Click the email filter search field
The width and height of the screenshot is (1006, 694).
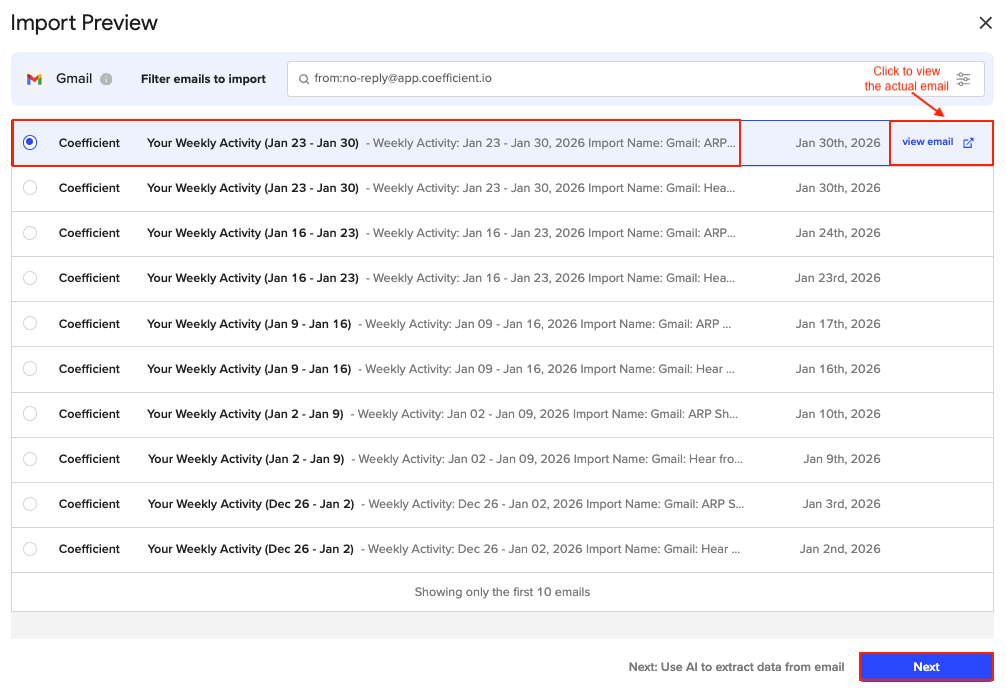(620, 79)
